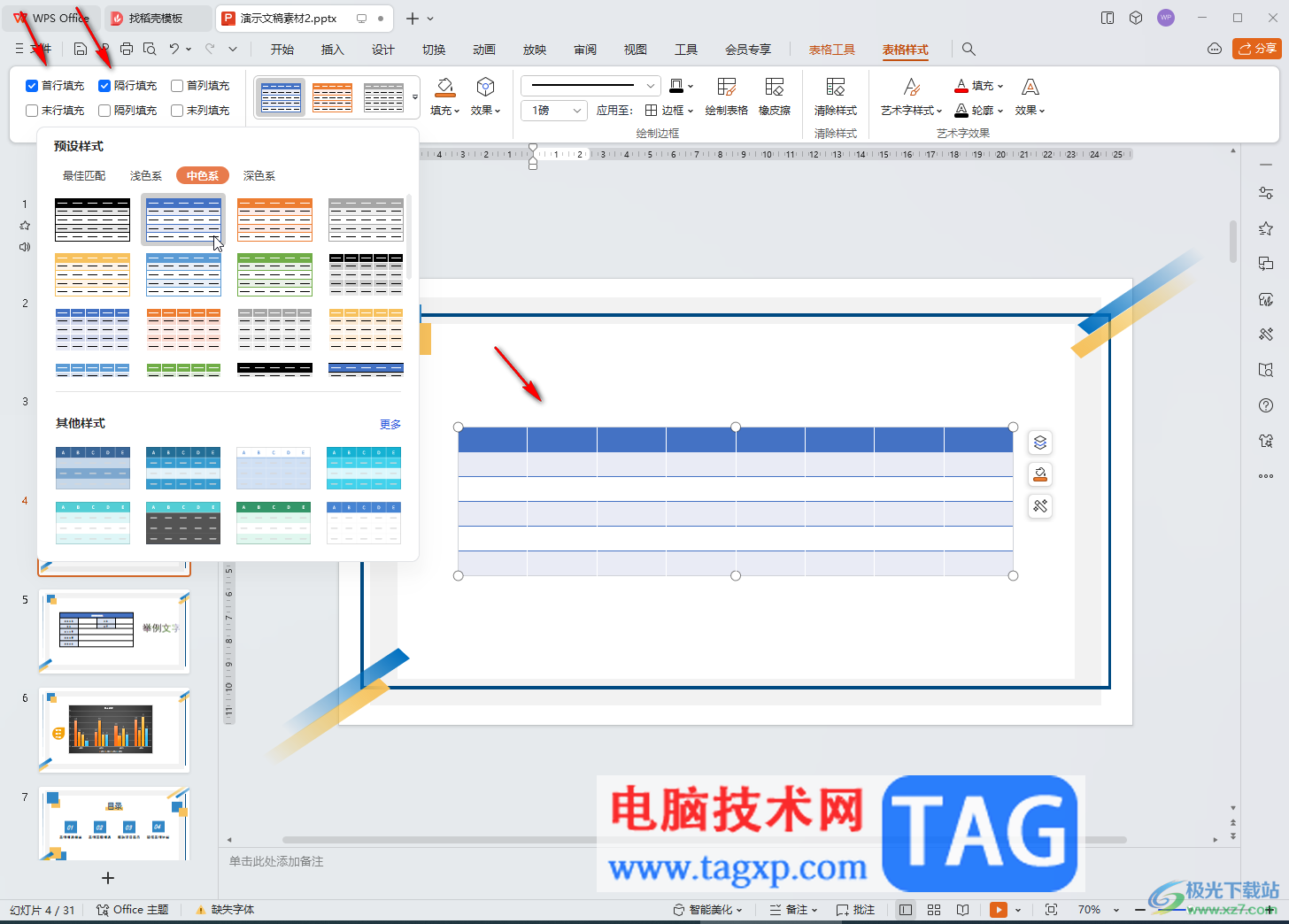Click the Undo arrow icon
Viewport: 1289px width, 924px height.
pyautogui.click(x=174, y=49)
